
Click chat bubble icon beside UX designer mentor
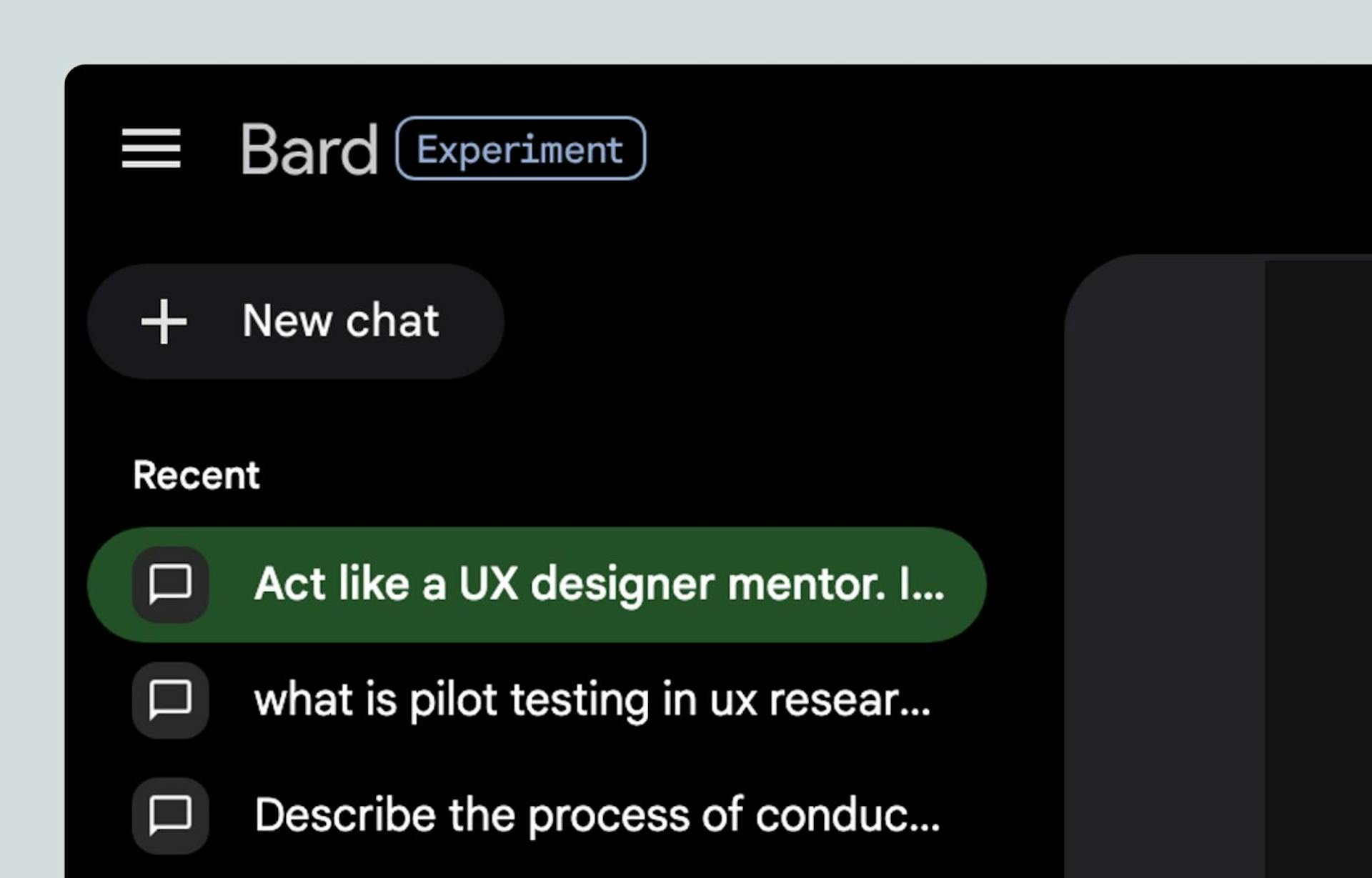click(170, 584)
